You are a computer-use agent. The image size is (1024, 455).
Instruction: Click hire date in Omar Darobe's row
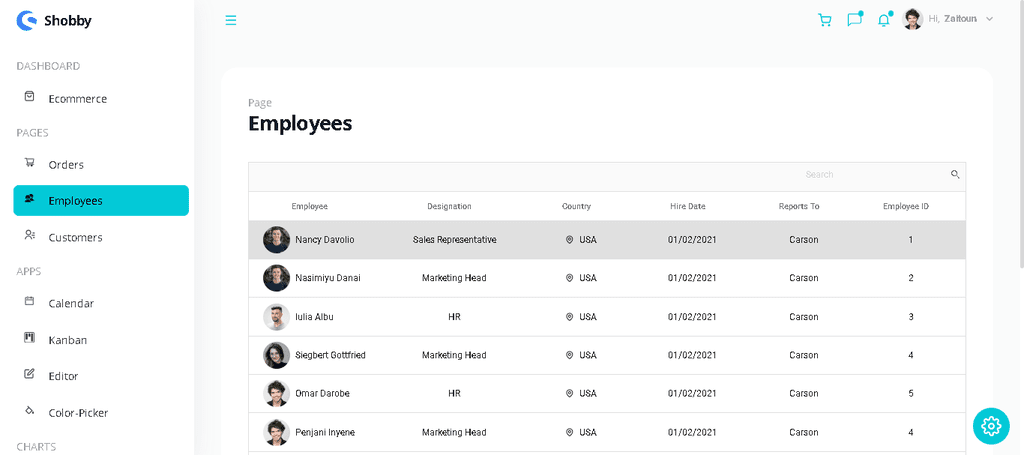tap(692, 394)
